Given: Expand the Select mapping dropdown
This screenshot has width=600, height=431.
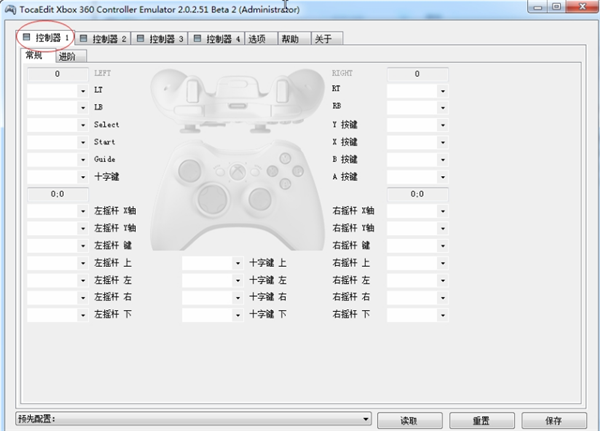Looking at the screenshot, I should [58, 125].
